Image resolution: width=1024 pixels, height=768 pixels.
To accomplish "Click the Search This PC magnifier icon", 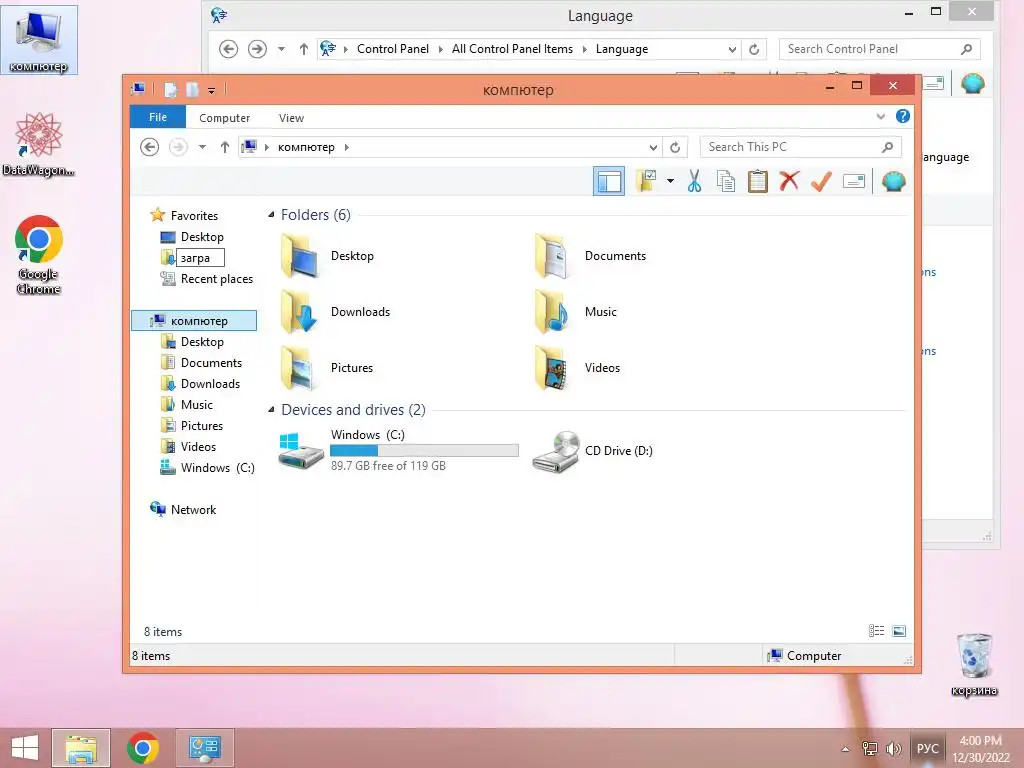I will (x=887, y=147).
